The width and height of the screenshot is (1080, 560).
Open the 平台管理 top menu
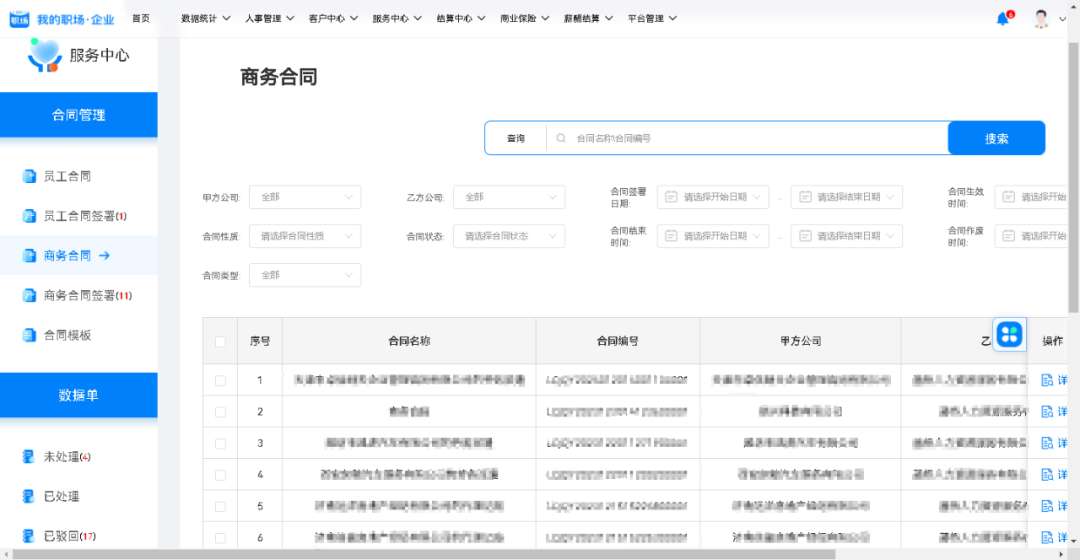[x=652, y=19]
